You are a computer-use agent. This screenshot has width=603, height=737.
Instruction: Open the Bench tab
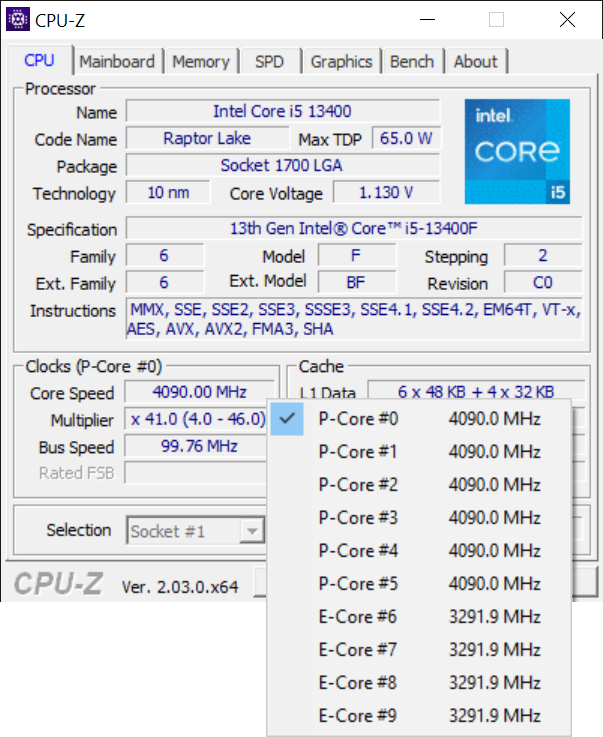point(412,62)
